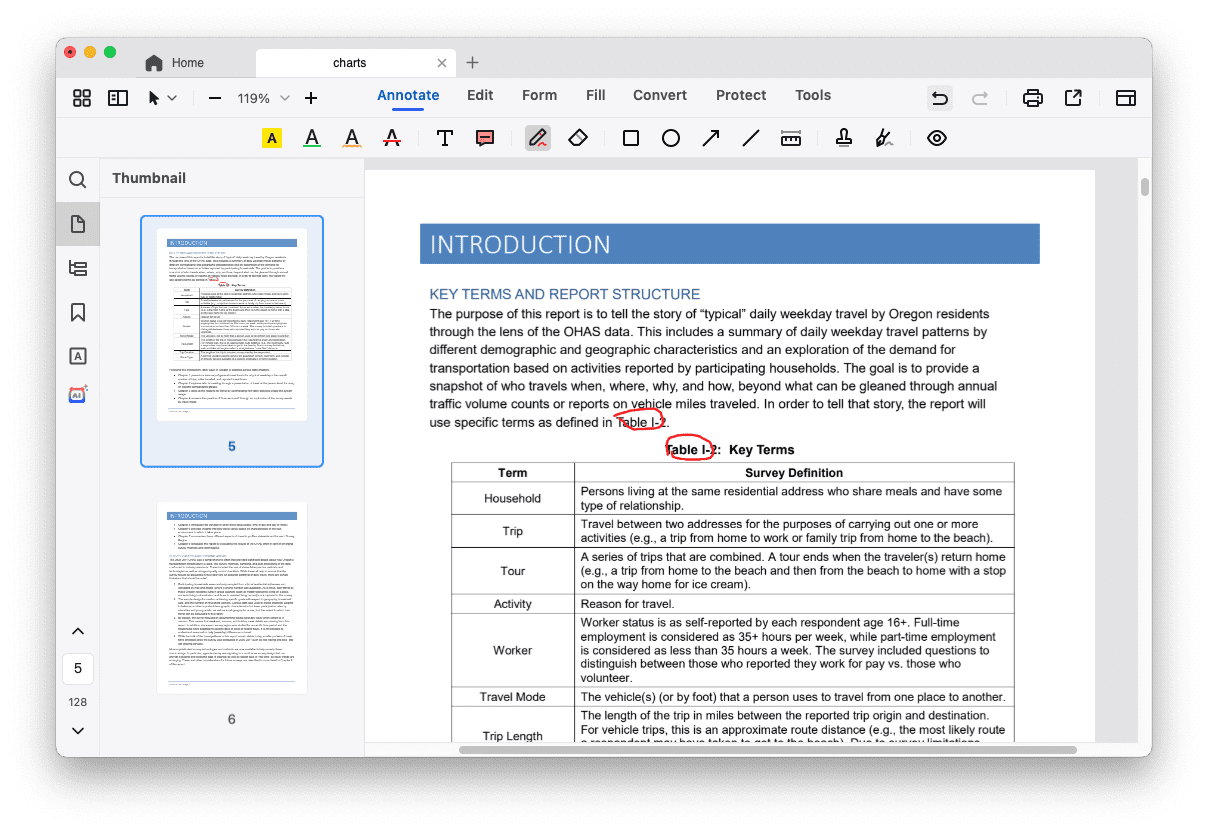Select the arrow annotation tool
This screenshot has width=1208, height=831.
[710, 137]
